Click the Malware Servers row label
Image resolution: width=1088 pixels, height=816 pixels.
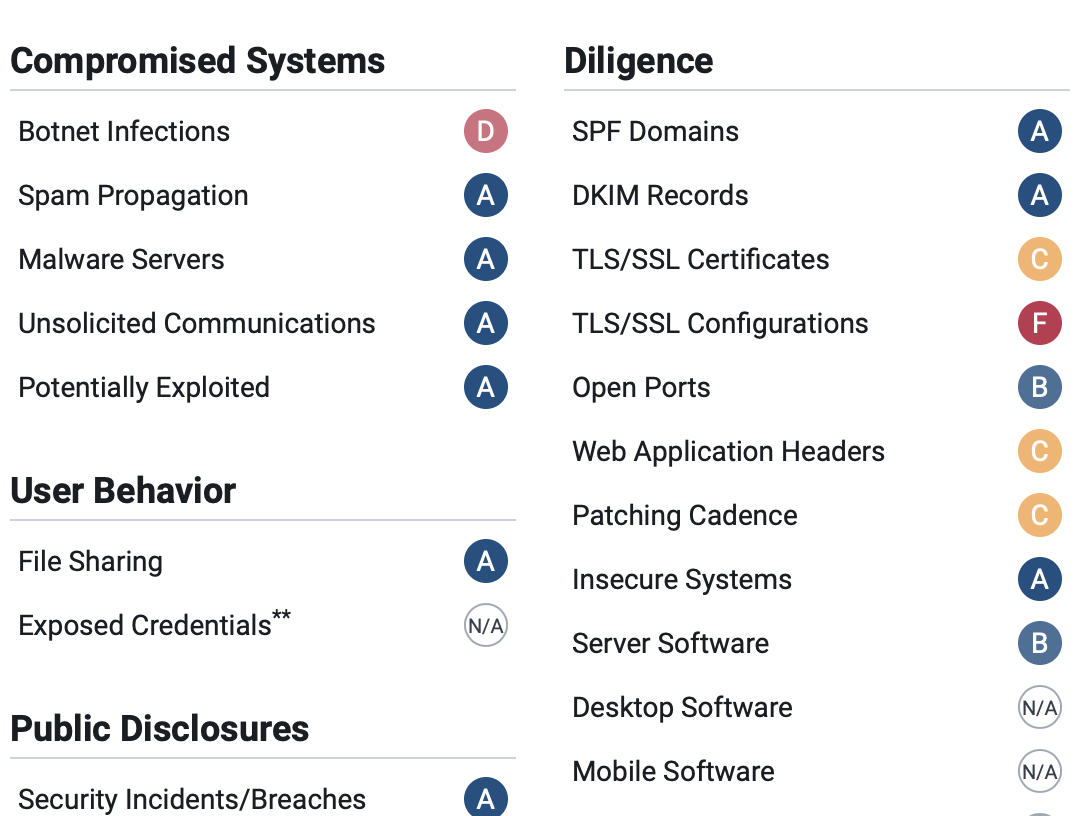point(121,259)
